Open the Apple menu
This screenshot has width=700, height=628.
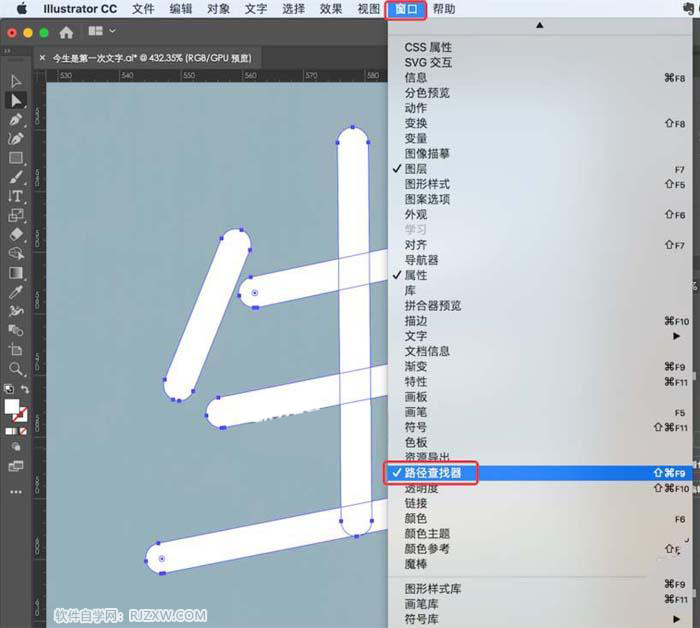click(x=21, y=8)
